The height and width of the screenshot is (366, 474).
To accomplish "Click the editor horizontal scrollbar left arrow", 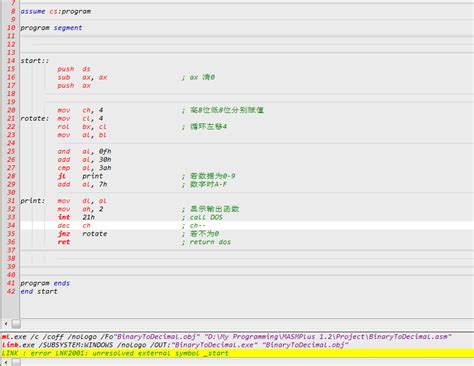I will coord(6,323).
